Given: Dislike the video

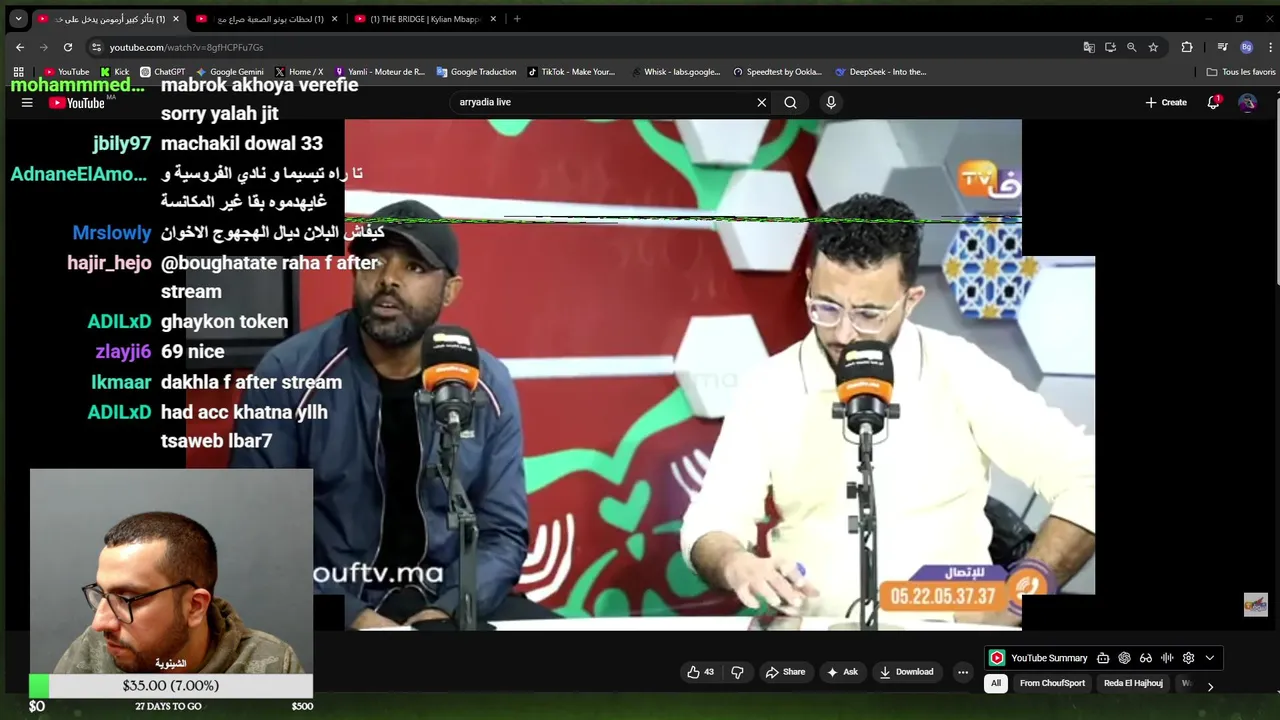Looking at the screenshot, I should [737, 672].
